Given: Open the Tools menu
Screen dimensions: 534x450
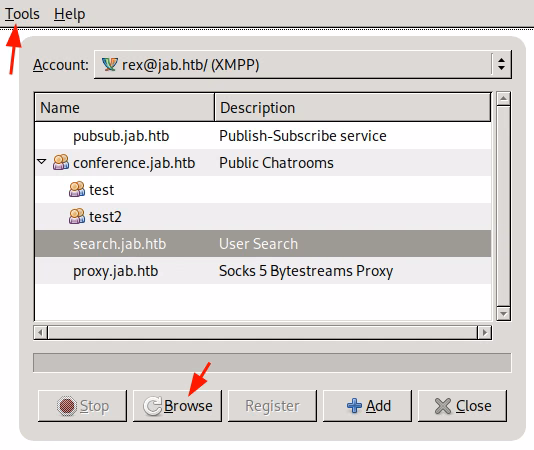Looking at the screenshot, I should [x=22, y=14].
